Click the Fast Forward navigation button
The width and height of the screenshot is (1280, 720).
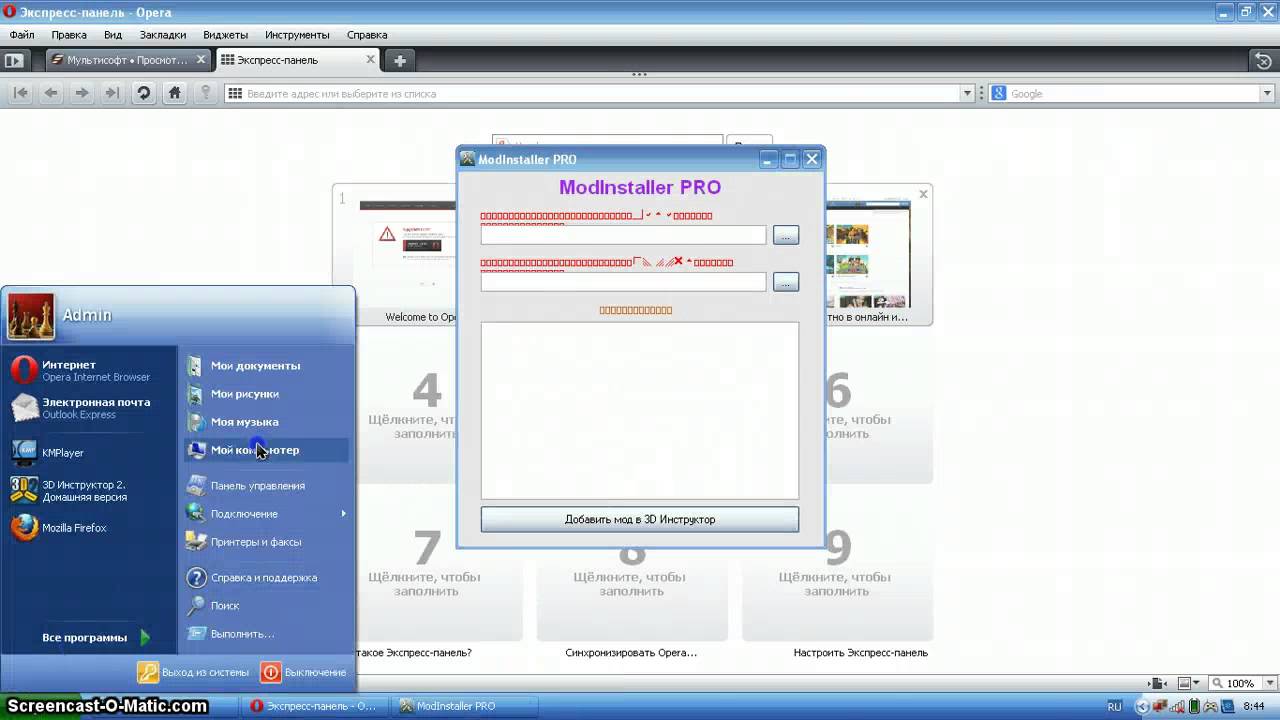pyautogui.click(x=112, y=93)
